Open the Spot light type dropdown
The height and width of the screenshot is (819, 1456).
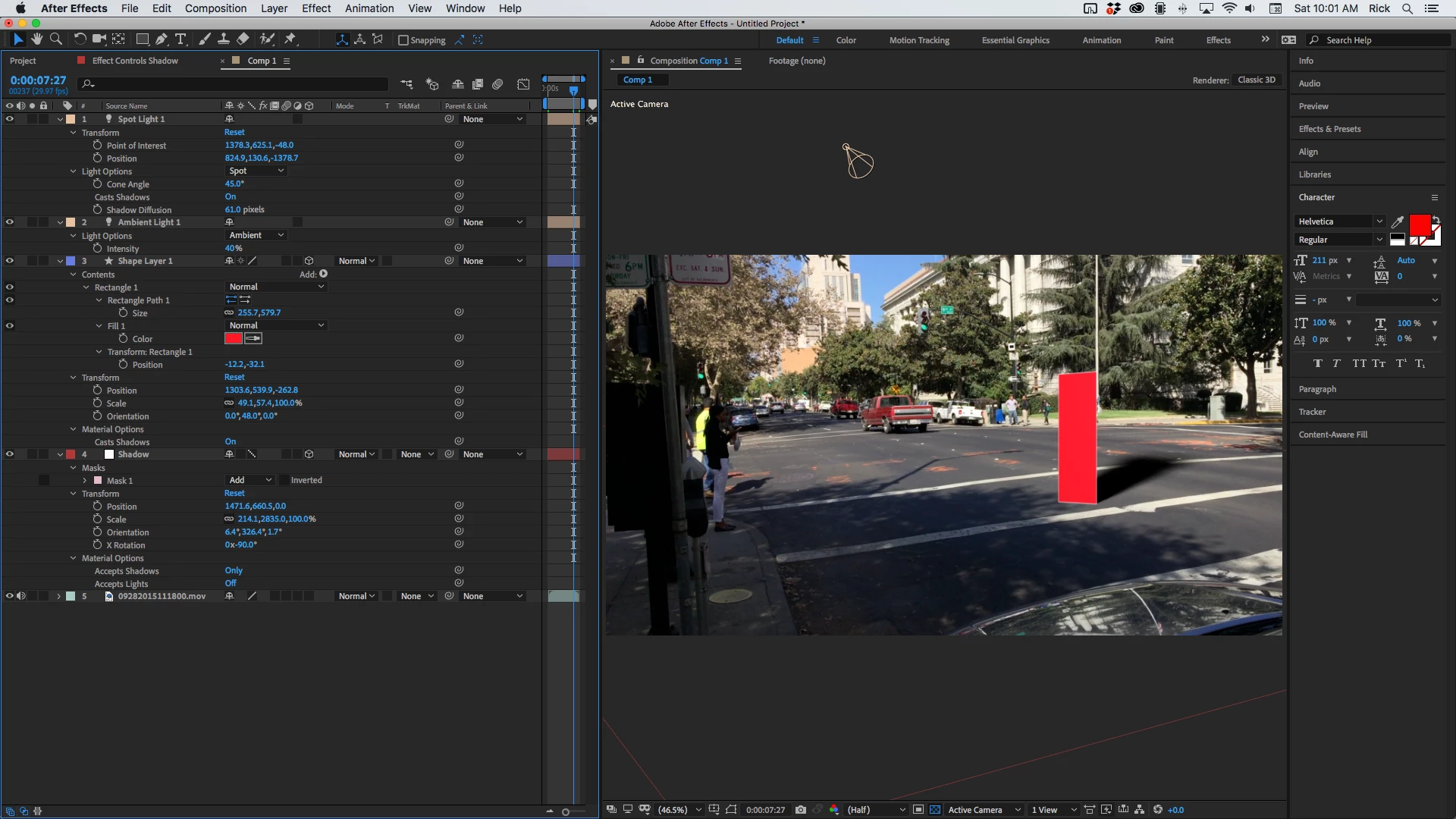pyautogui.click(x=256, y=171)
